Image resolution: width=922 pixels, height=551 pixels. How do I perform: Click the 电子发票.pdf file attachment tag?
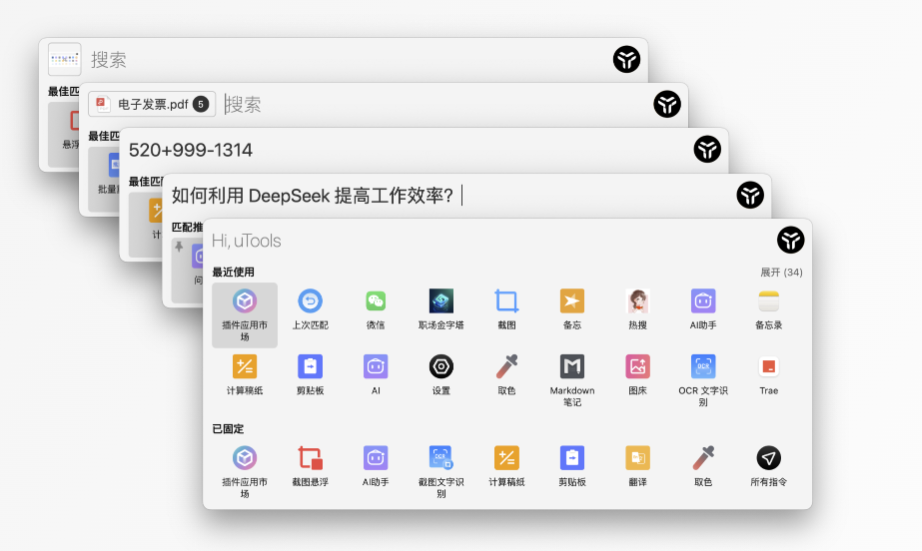[152, 104]
